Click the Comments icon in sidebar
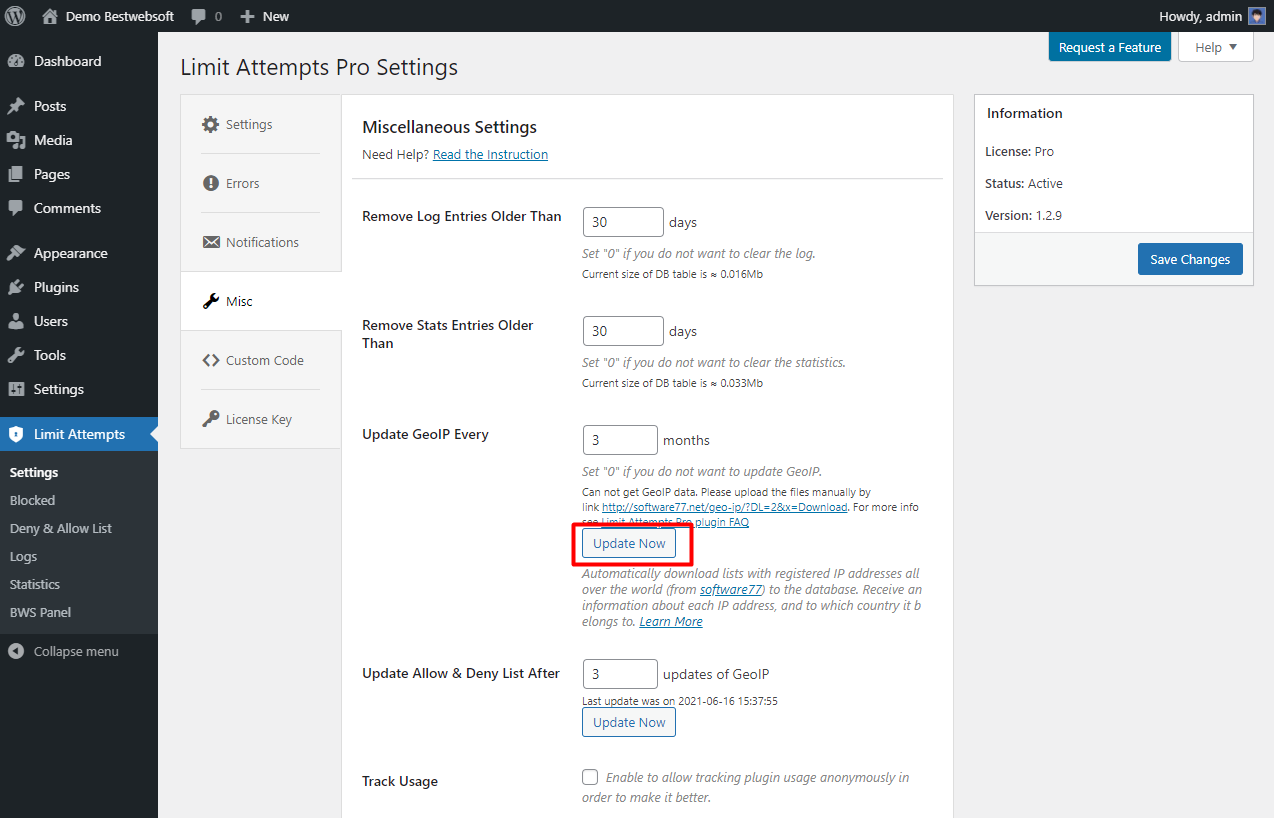The width and height of the screenshot is (1274, 818). pyautogui.click(x=16, y=208)
